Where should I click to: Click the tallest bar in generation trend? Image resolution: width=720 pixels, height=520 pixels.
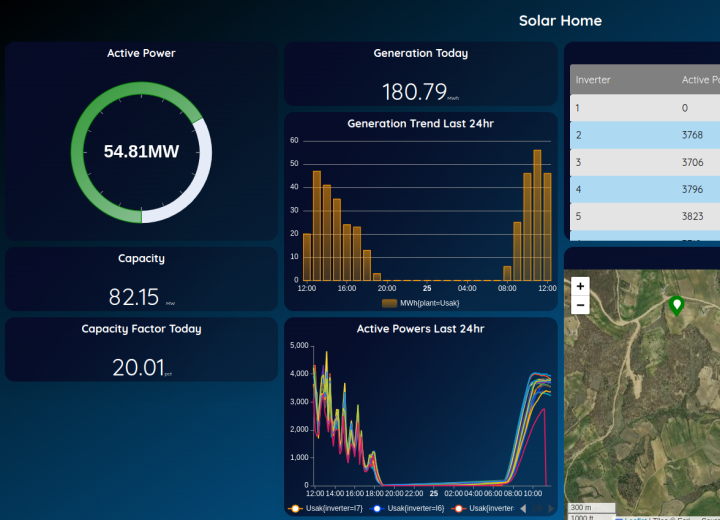pyautogui.click(x=537, y=215)
